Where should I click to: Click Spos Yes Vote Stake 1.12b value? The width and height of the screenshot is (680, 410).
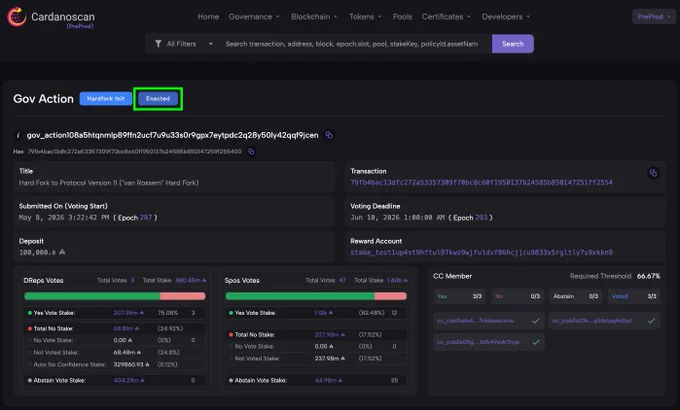(x=324, y=313)
